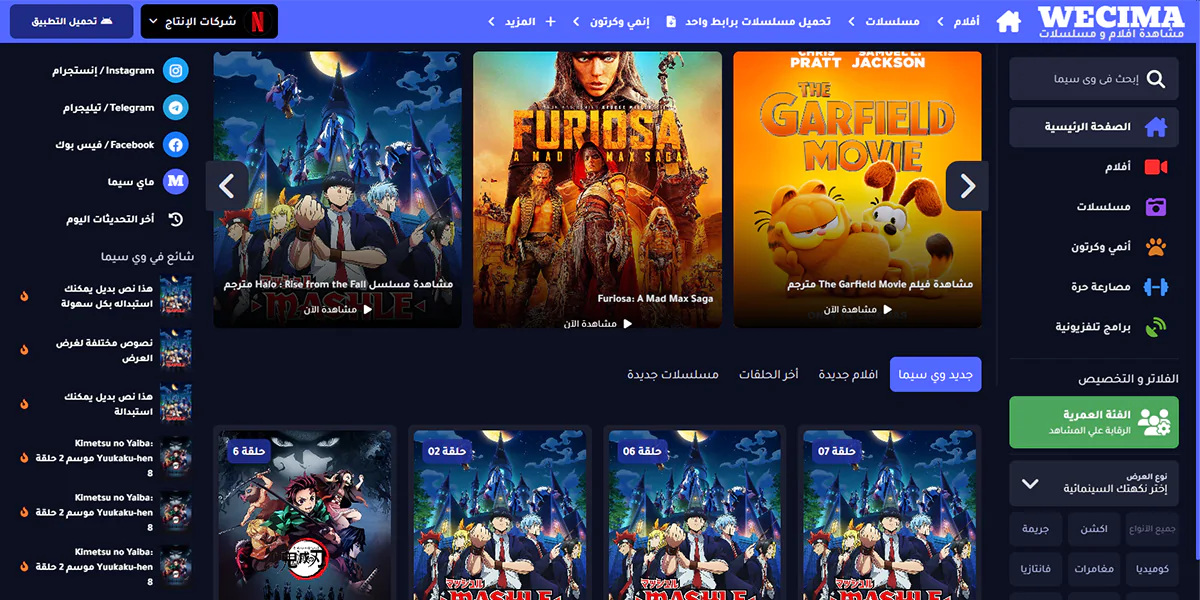
Task: Go to next slide with right arrow
Action: 967,186
